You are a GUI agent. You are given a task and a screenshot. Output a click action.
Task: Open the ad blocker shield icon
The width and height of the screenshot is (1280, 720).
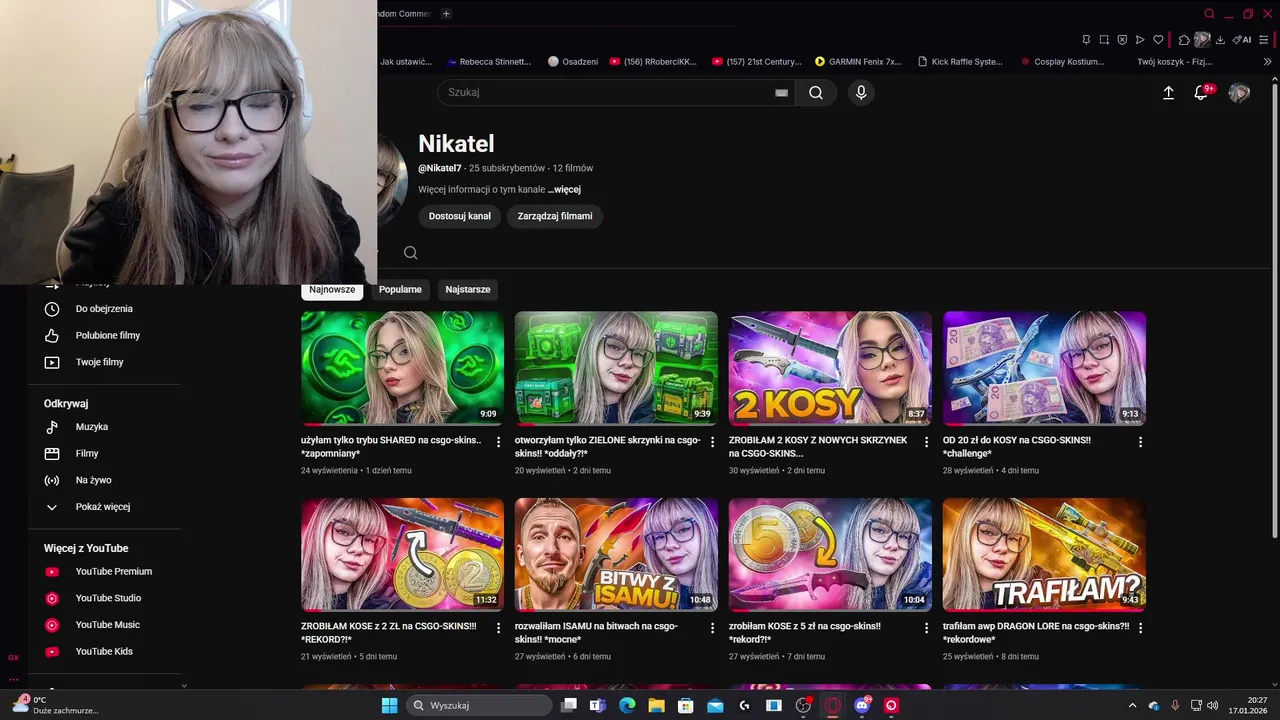pos(1122,40)
